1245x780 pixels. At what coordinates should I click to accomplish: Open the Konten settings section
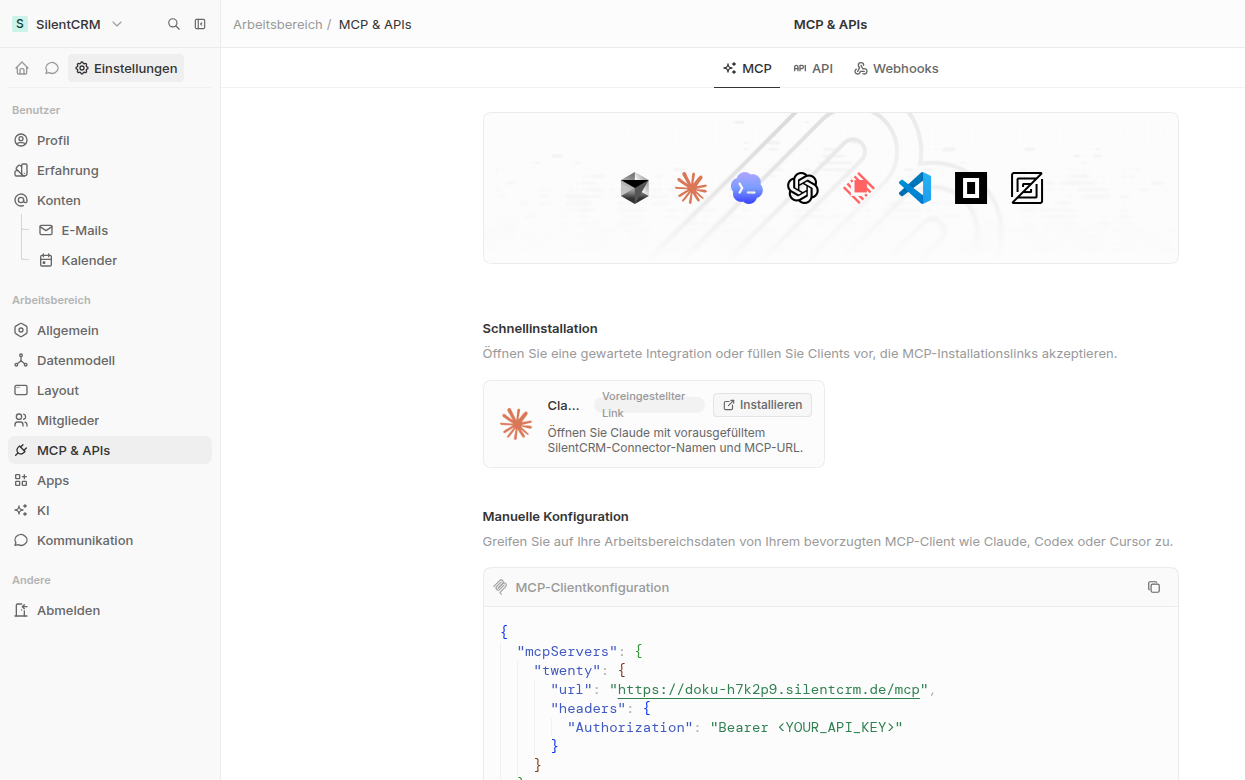click(110, 200)
